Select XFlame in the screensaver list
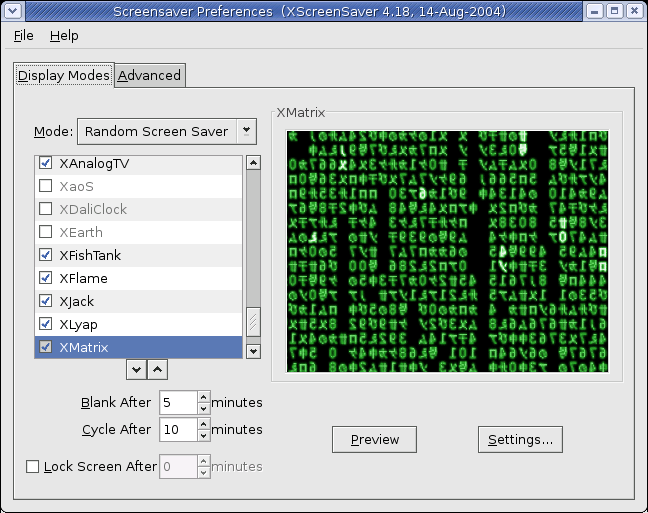 [83, 278]
